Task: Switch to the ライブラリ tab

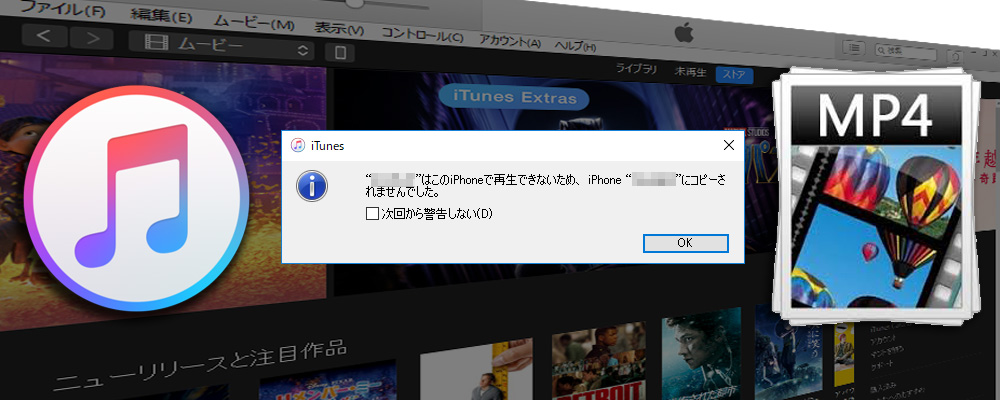Action: point(636,69)
